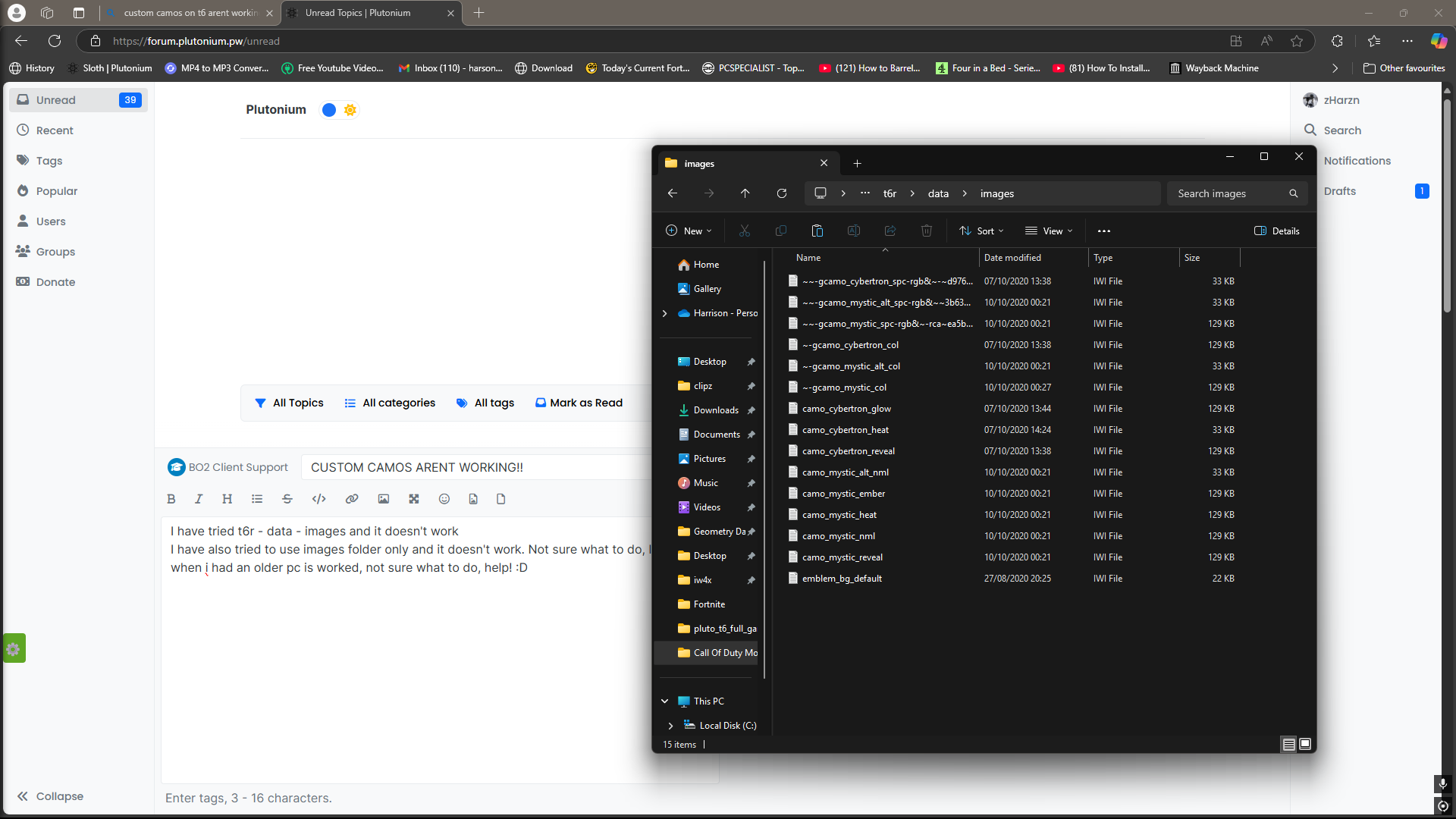The height and width of the screenshot is (819, 1456).
Task: Toggle the File Explorer Details pane
Action: point(1277,231)
